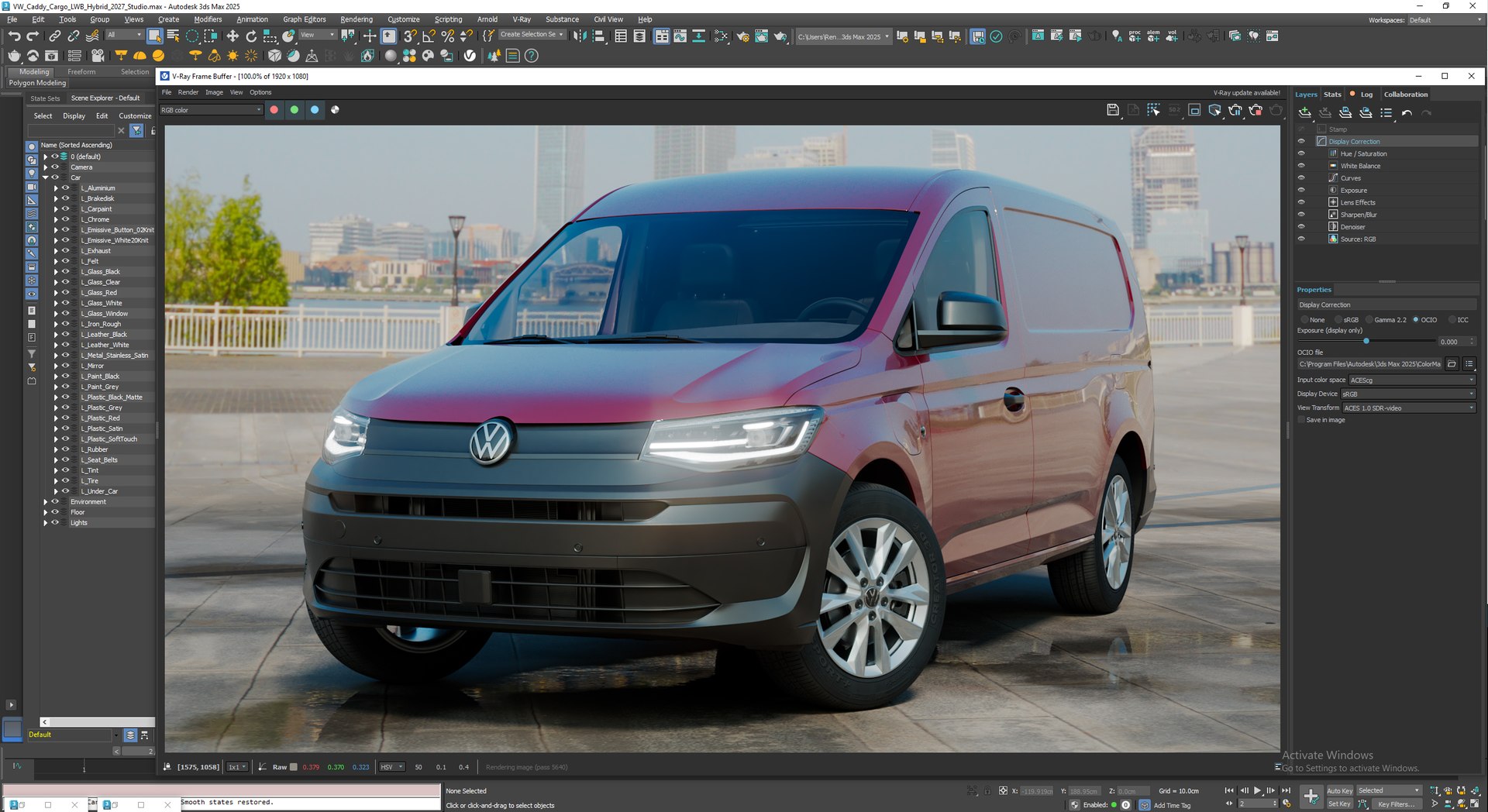Open the View Transform dropdown

click(x=1408, y=408)
